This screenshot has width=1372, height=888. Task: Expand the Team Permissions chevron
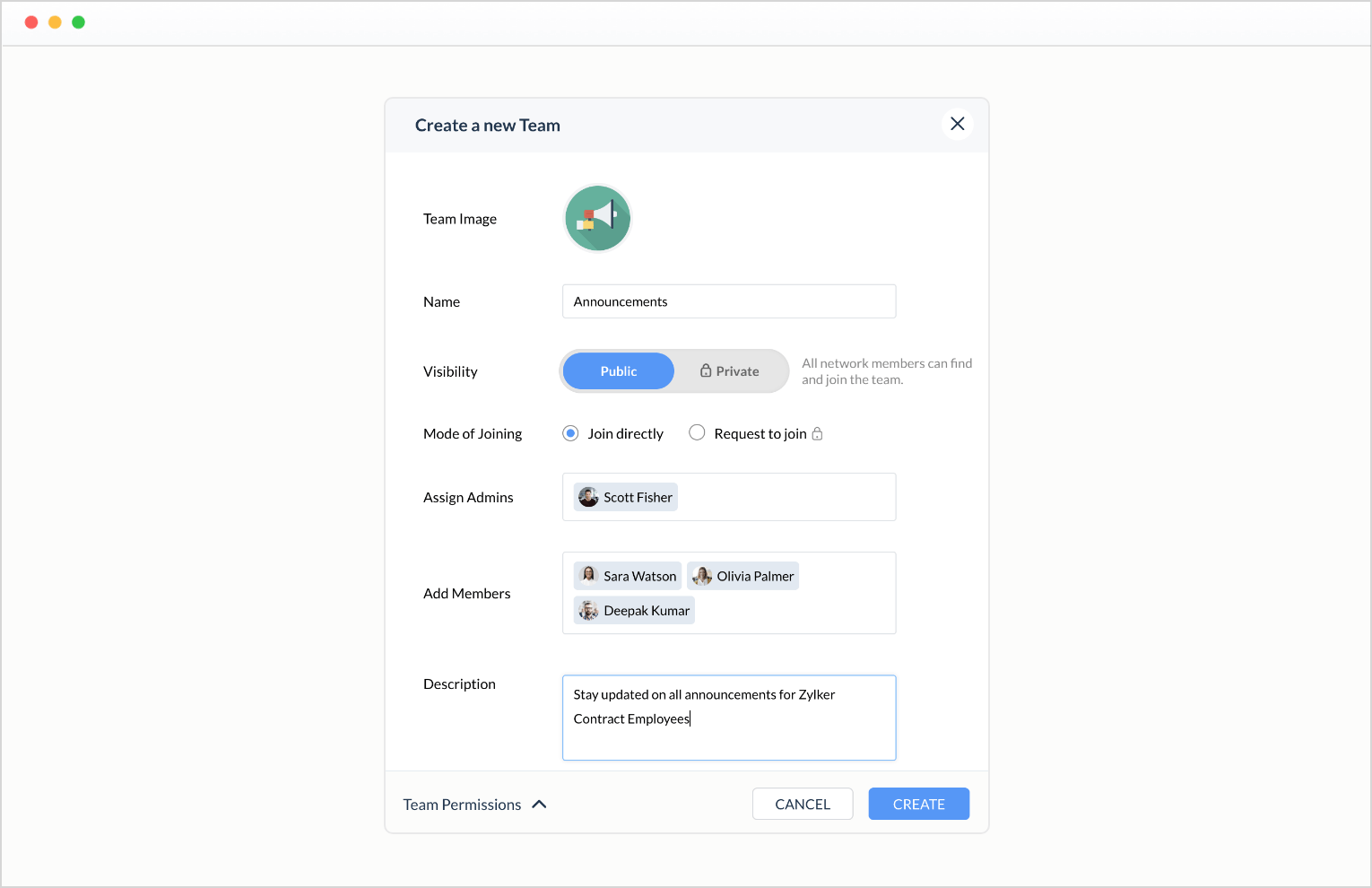(539, 805)
